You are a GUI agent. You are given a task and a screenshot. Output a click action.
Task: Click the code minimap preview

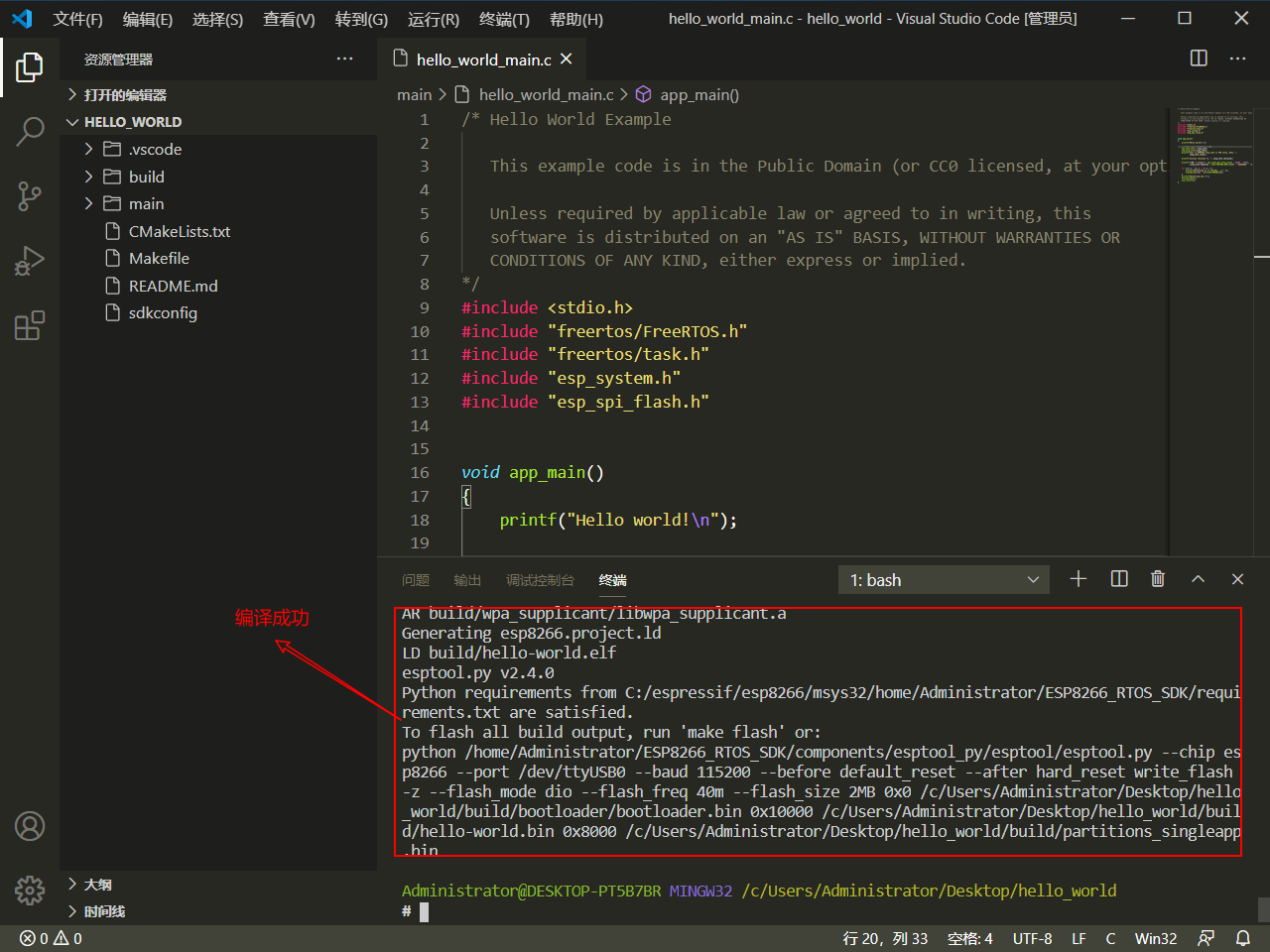[x=1212, y=145]
